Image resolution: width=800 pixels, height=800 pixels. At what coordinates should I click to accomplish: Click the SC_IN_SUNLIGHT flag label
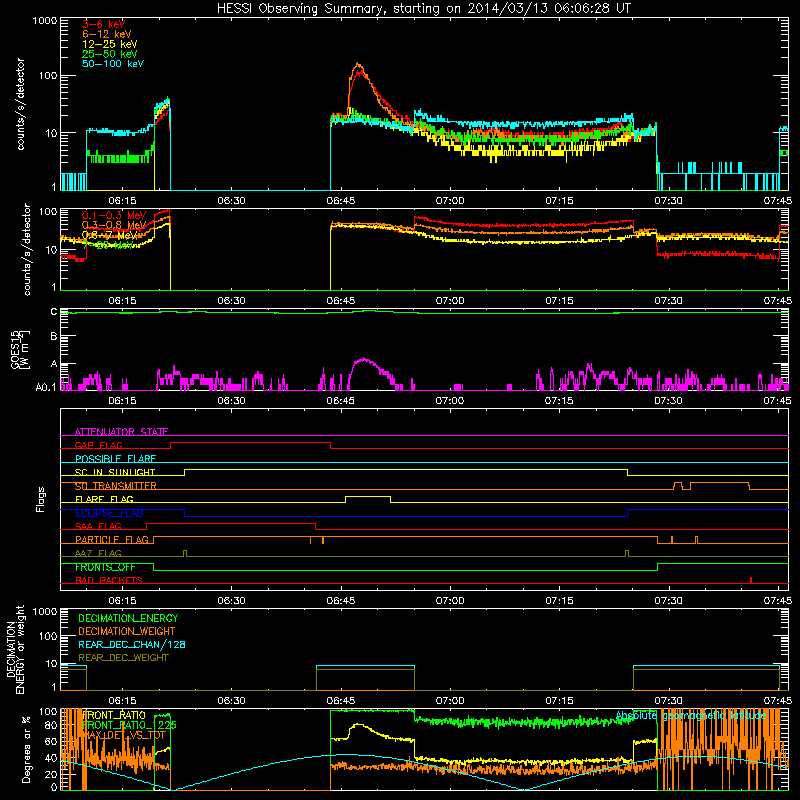[x=115, y=472]
